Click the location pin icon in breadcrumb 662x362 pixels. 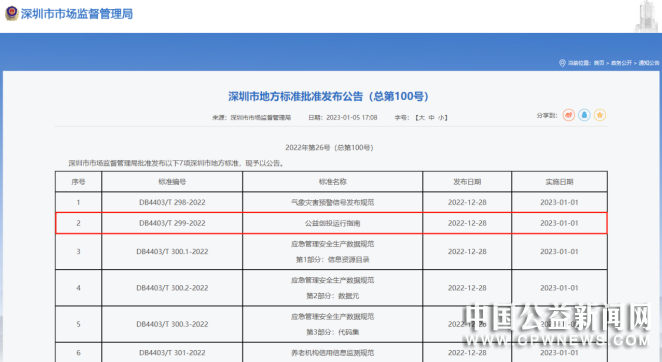[x=562, y=63]
